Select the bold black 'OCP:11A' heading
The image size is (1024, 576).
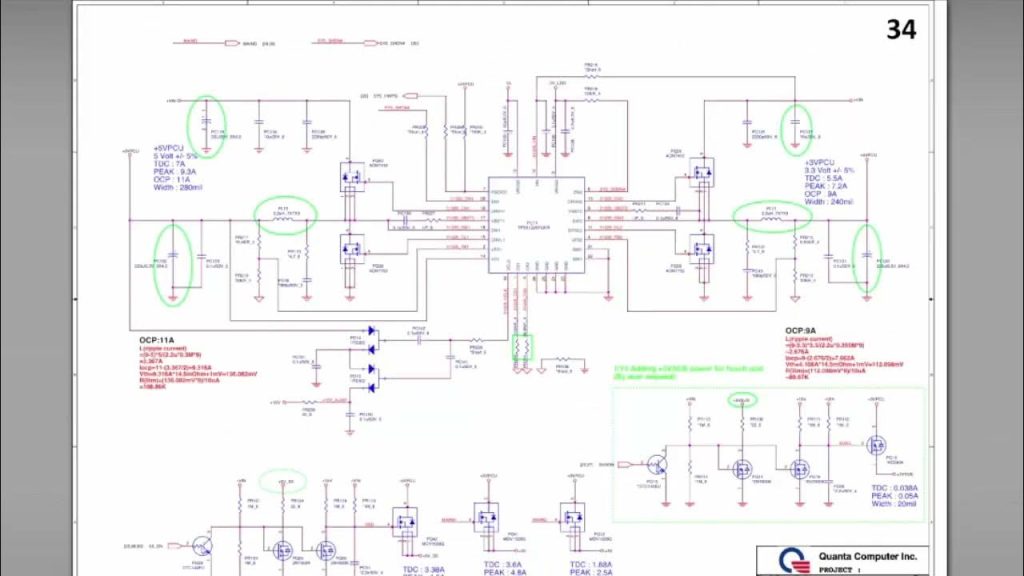(156, 340)
